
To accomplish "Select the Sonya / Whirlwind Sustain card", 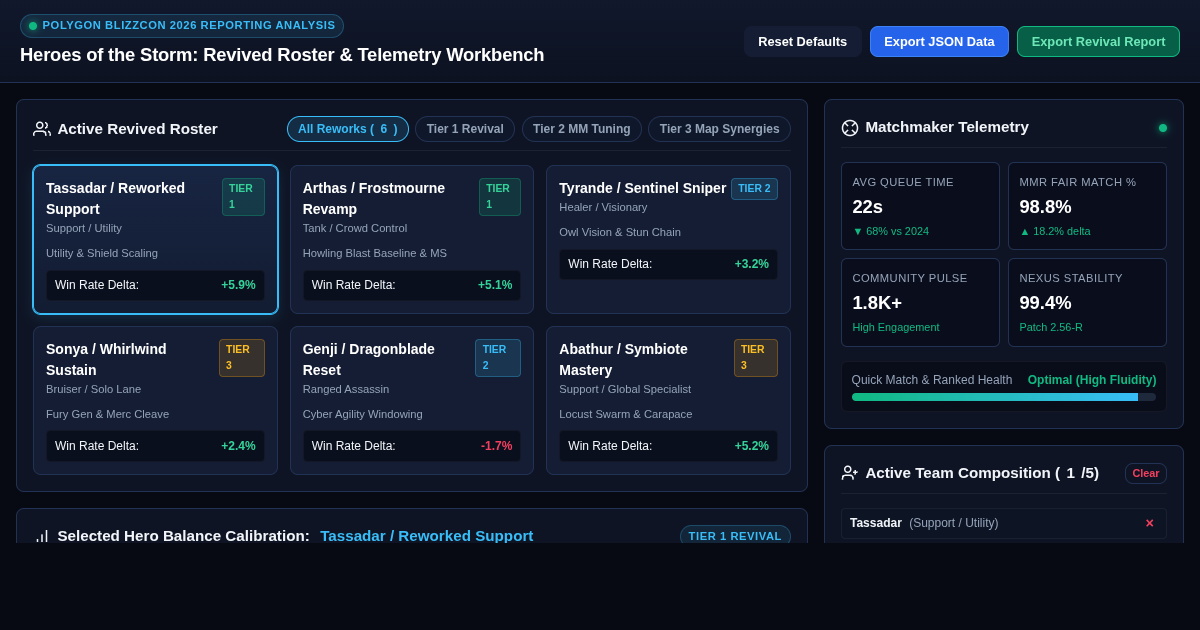I will tap(155, 400).
